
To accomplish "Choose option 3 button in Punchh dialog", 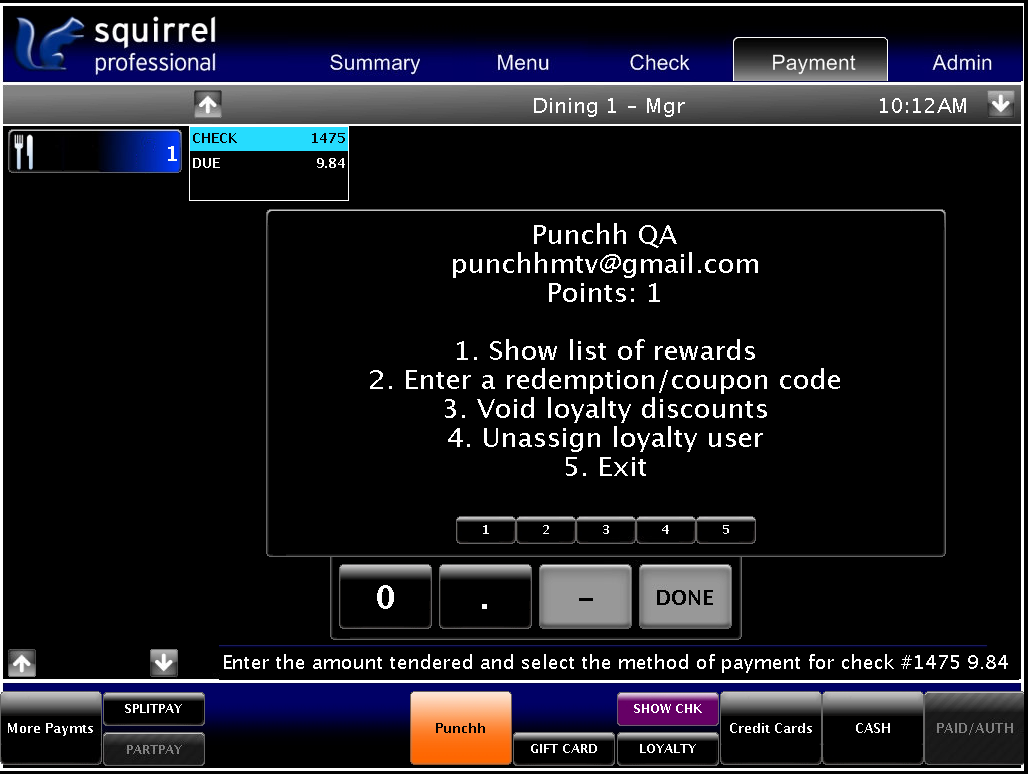I will [606, 530].
